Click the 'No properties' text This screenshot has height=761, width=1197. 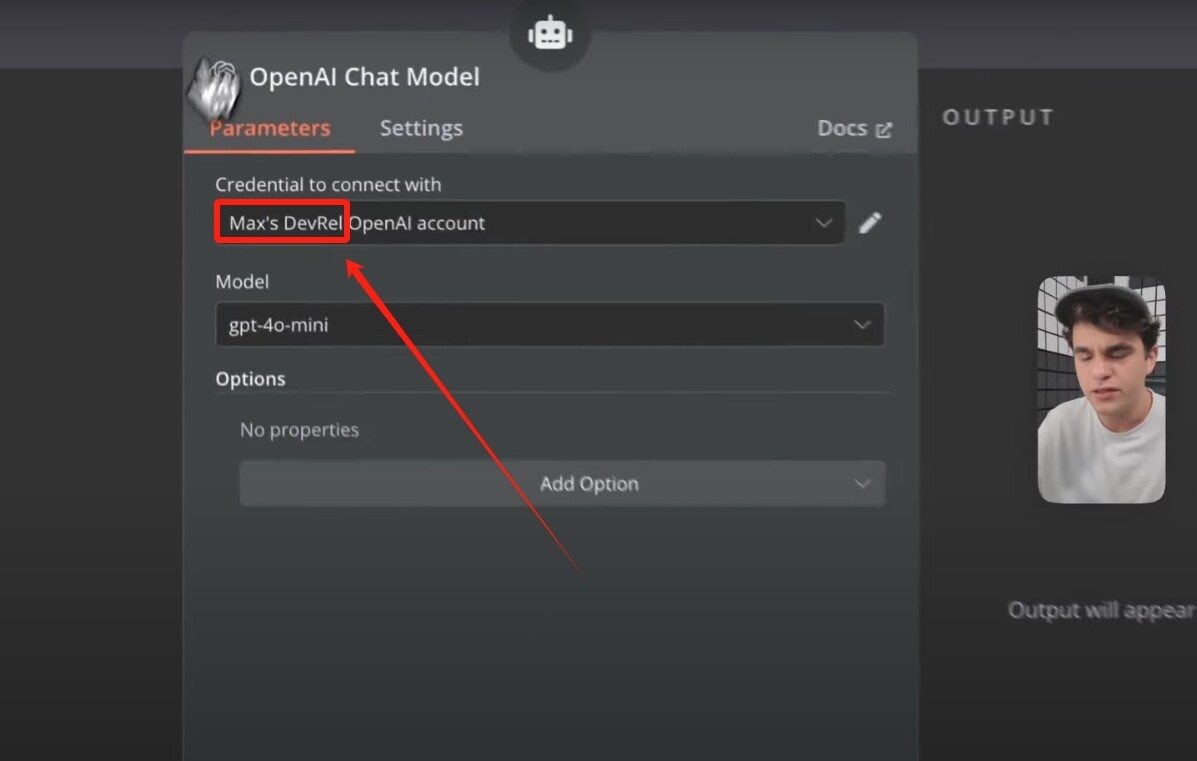(x=299, y=430)
